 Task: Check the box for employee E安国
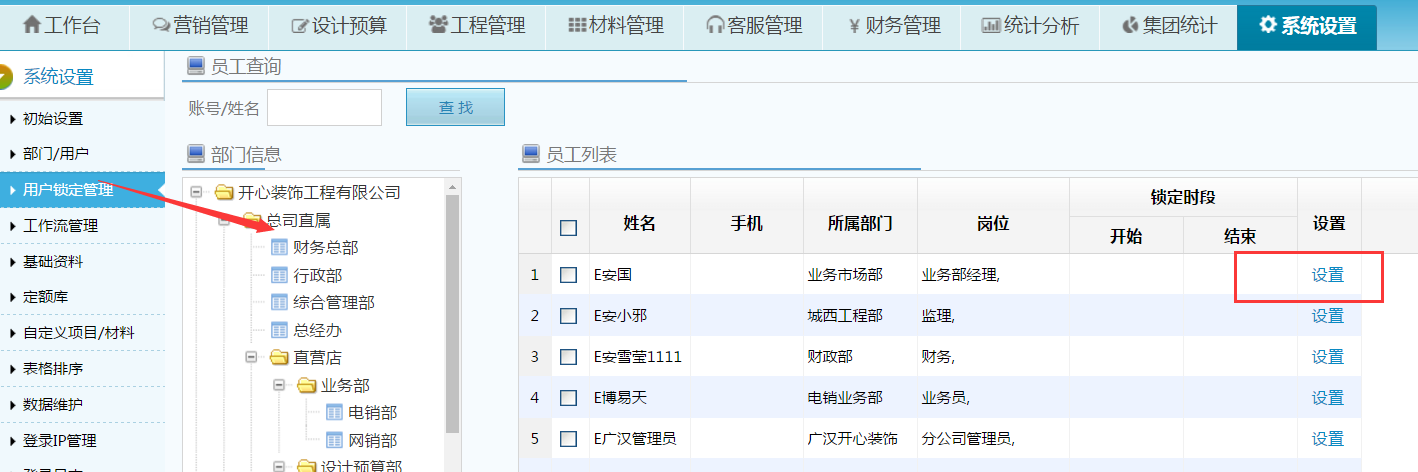(x=568, y=275)
